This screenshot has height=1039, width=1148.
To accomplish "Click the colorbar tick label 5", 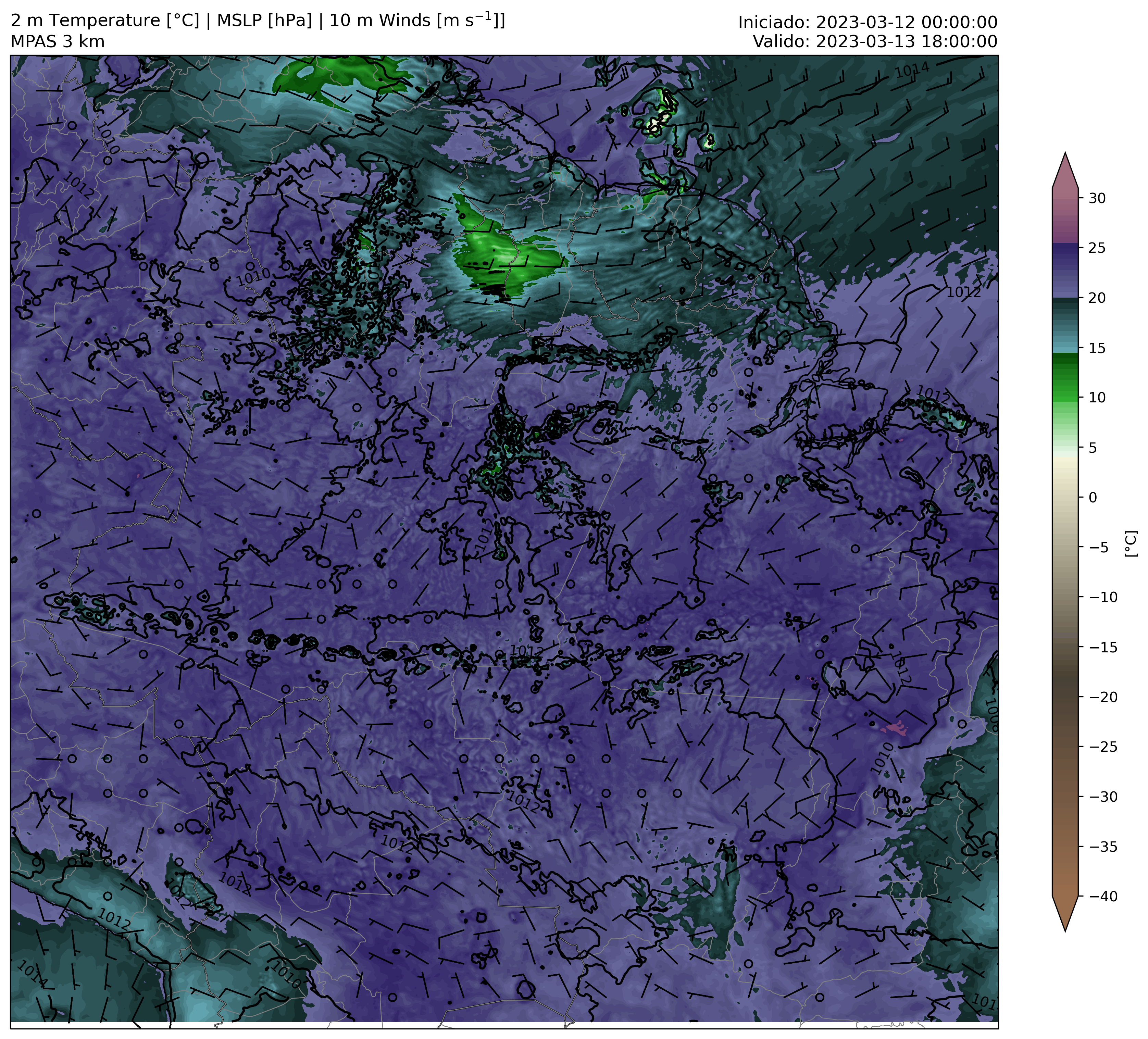I will pos(1093,448).
